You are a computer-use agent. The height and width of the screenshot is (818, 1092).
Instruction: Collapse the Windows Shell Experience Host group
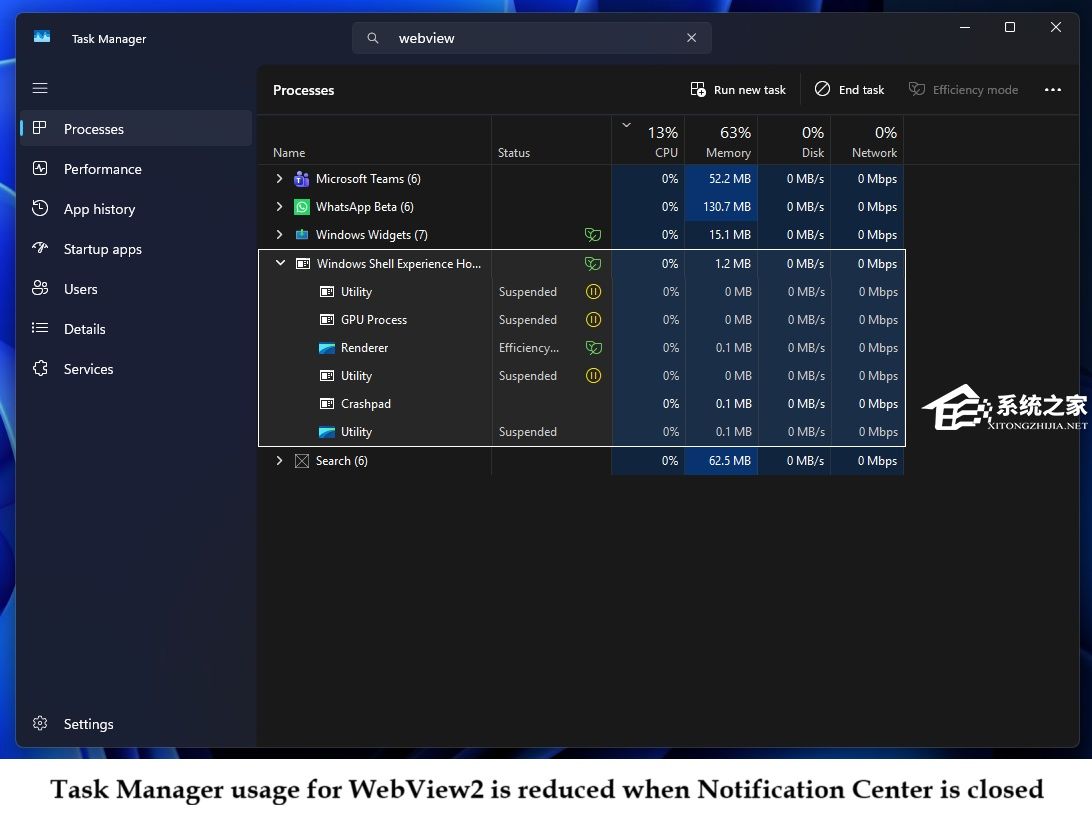point(280,264)
